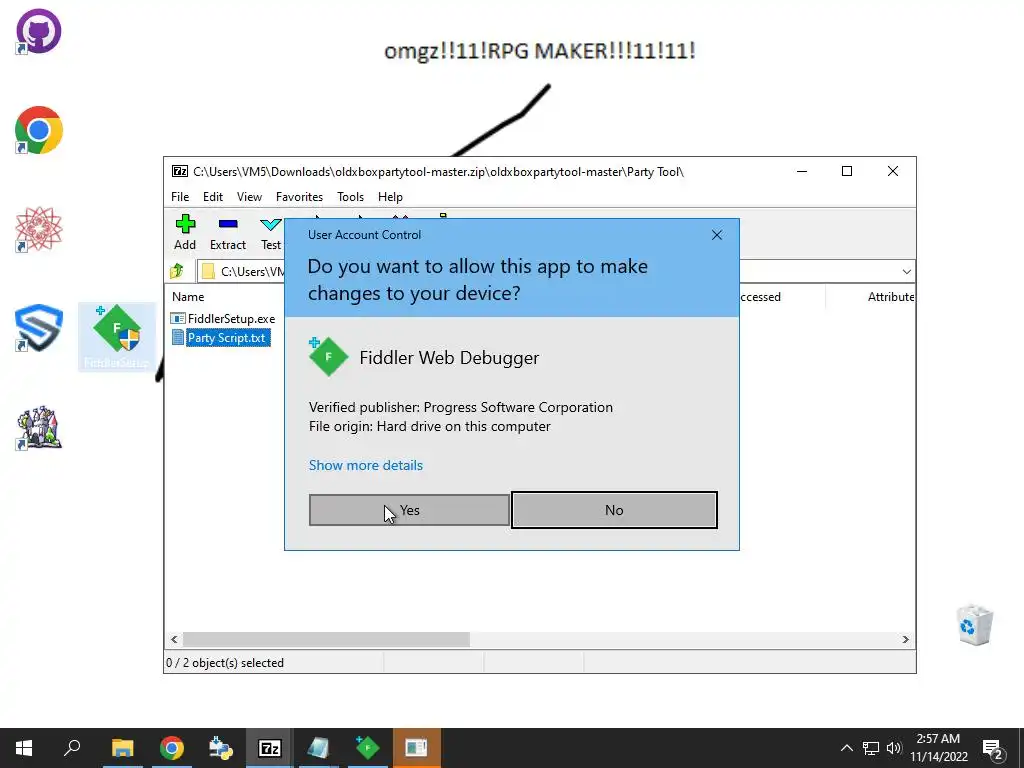Open the Windows Start menu

coord(24,748)
